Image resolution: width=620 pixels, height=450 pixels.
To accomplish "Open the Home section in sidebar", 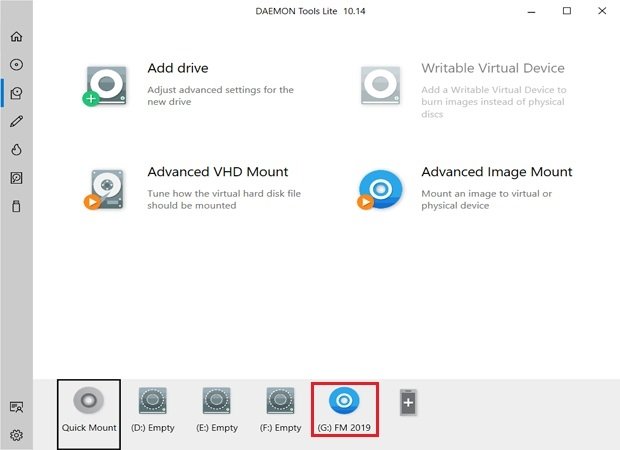I will click(16, 36).
